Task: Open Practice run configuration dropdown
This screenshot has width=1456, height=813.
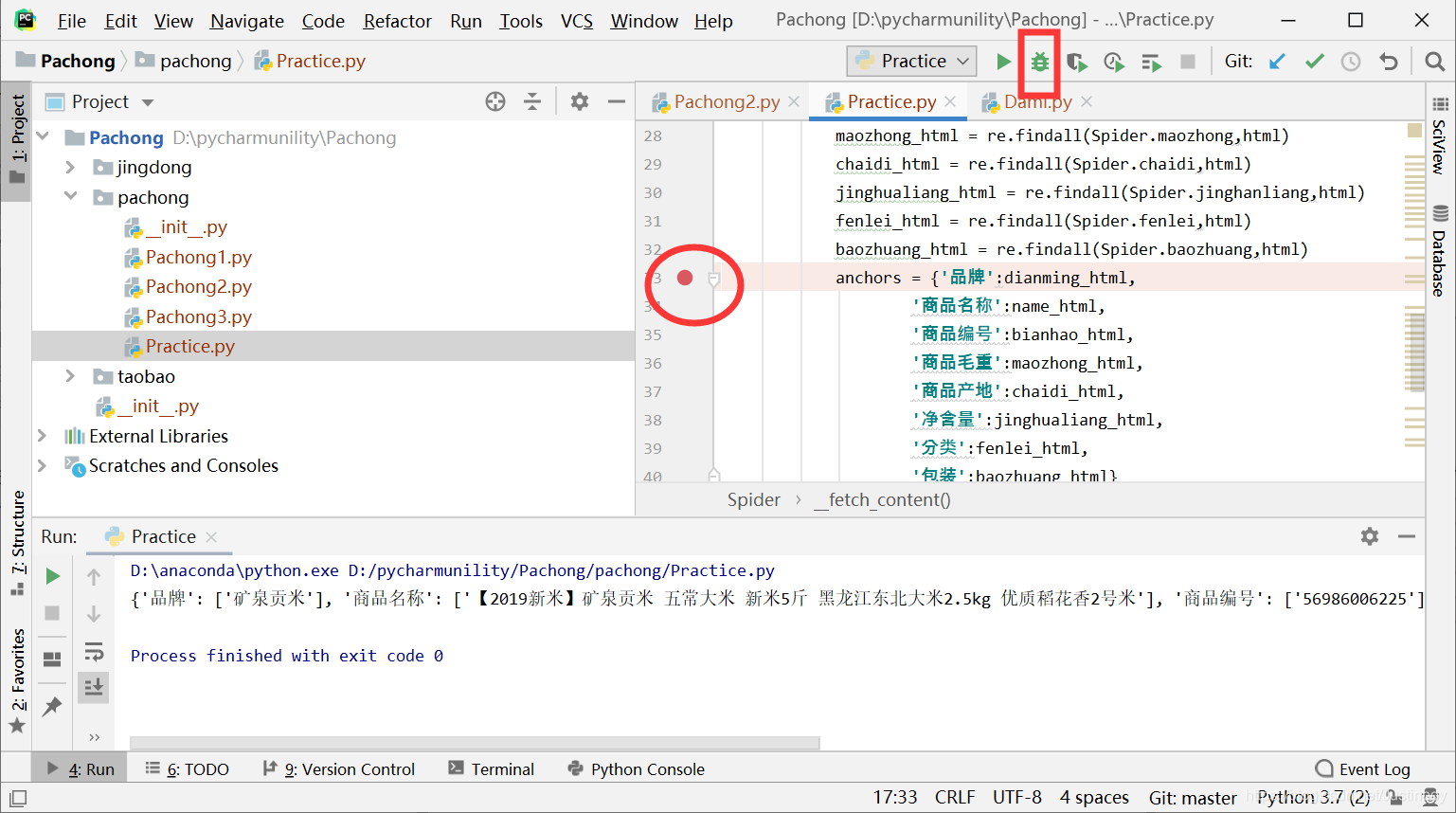Action: pyautogui.click(x=911, y=62)
